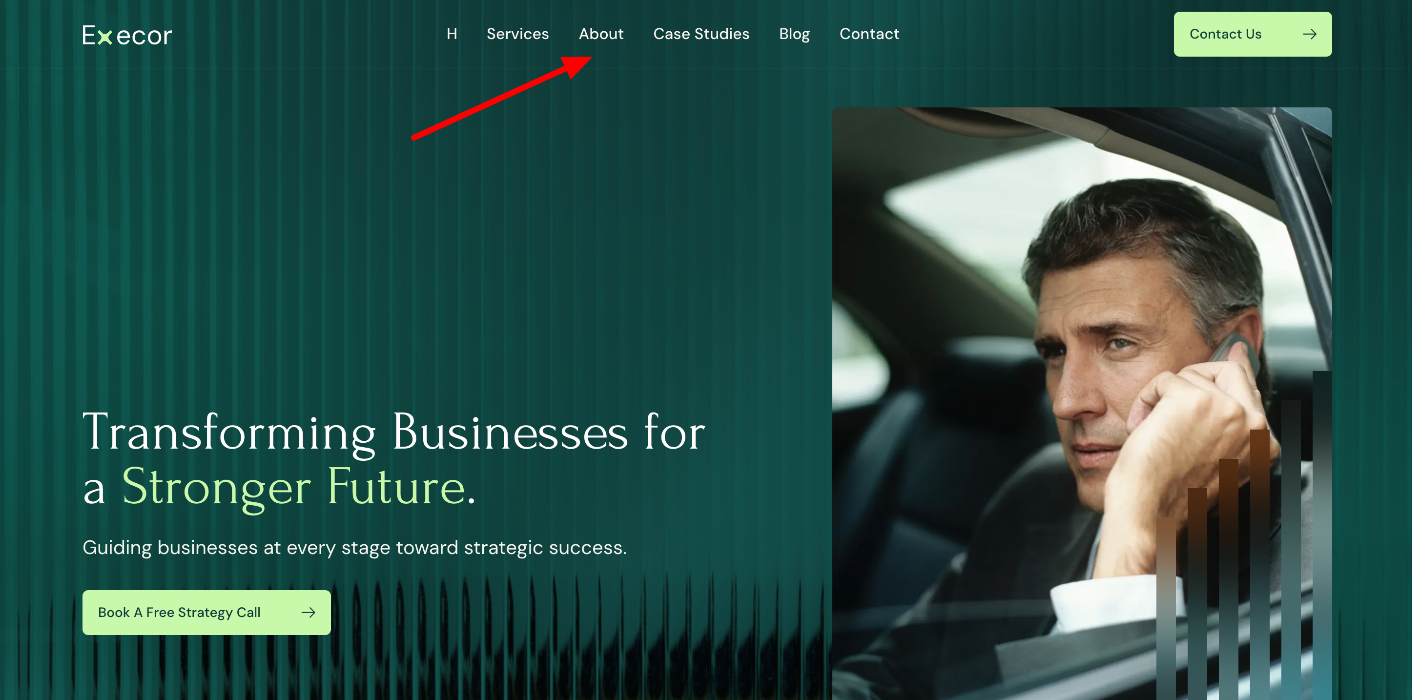Click the green X mark in the logo

coord(104,37)
